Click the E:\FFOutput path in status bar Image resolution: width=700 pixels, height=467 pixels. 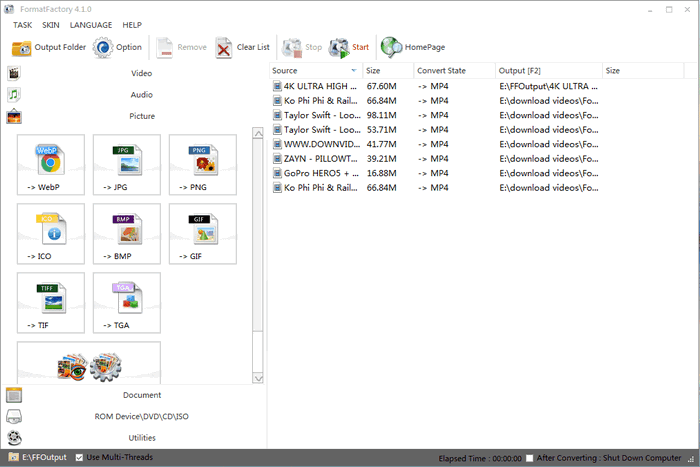44,457
